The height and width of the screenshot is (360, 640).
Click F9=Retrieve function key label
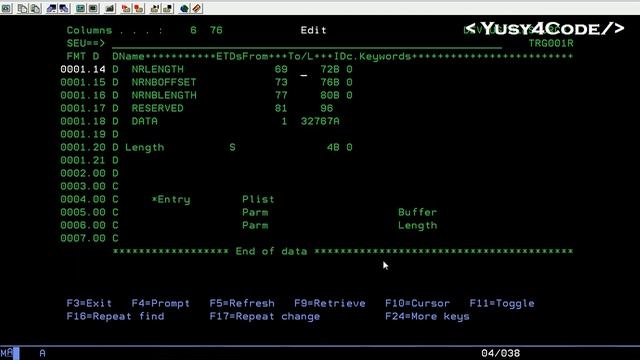330,303
